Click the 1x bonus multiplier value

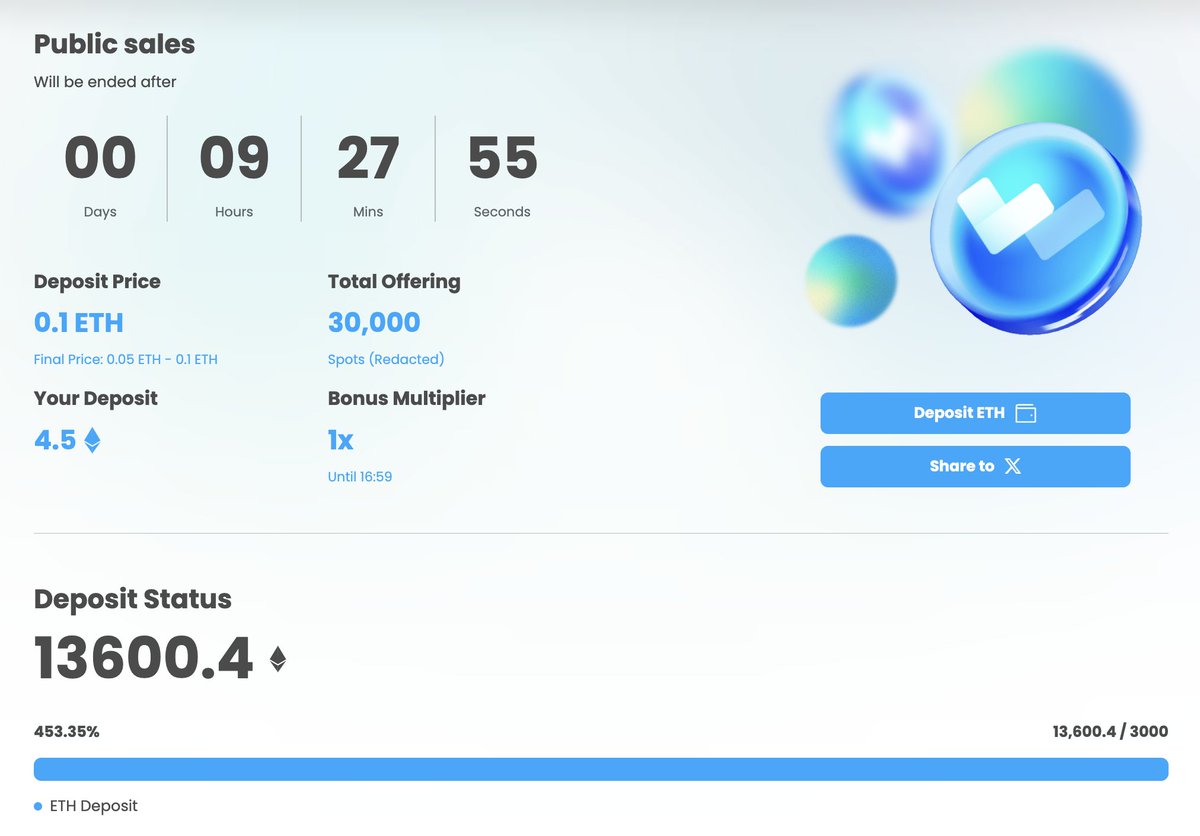pyautogui.click(x=340, y=440)
